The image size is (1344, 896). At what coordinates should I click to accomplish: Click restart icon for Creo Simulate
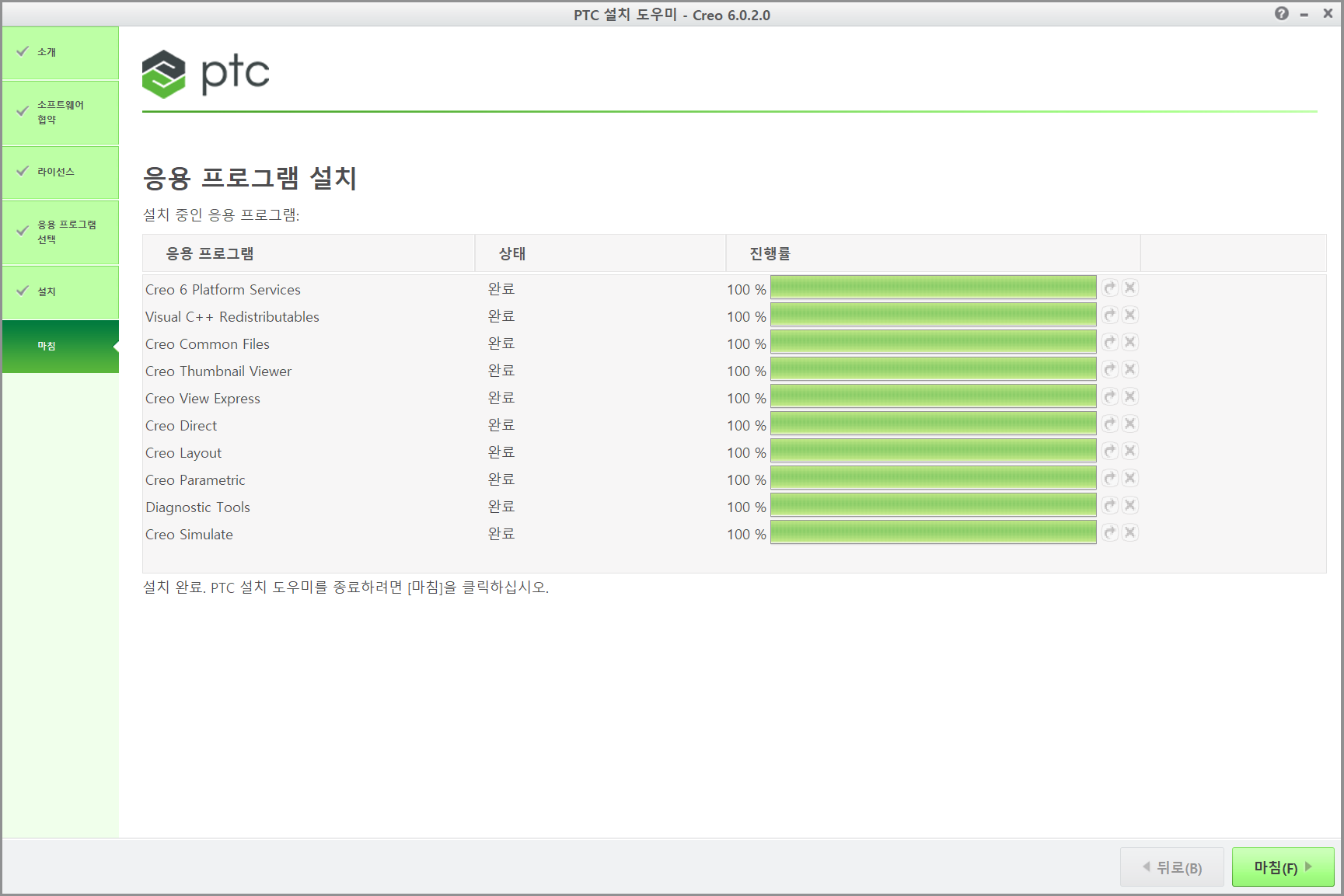click(x=1110, y=532)
